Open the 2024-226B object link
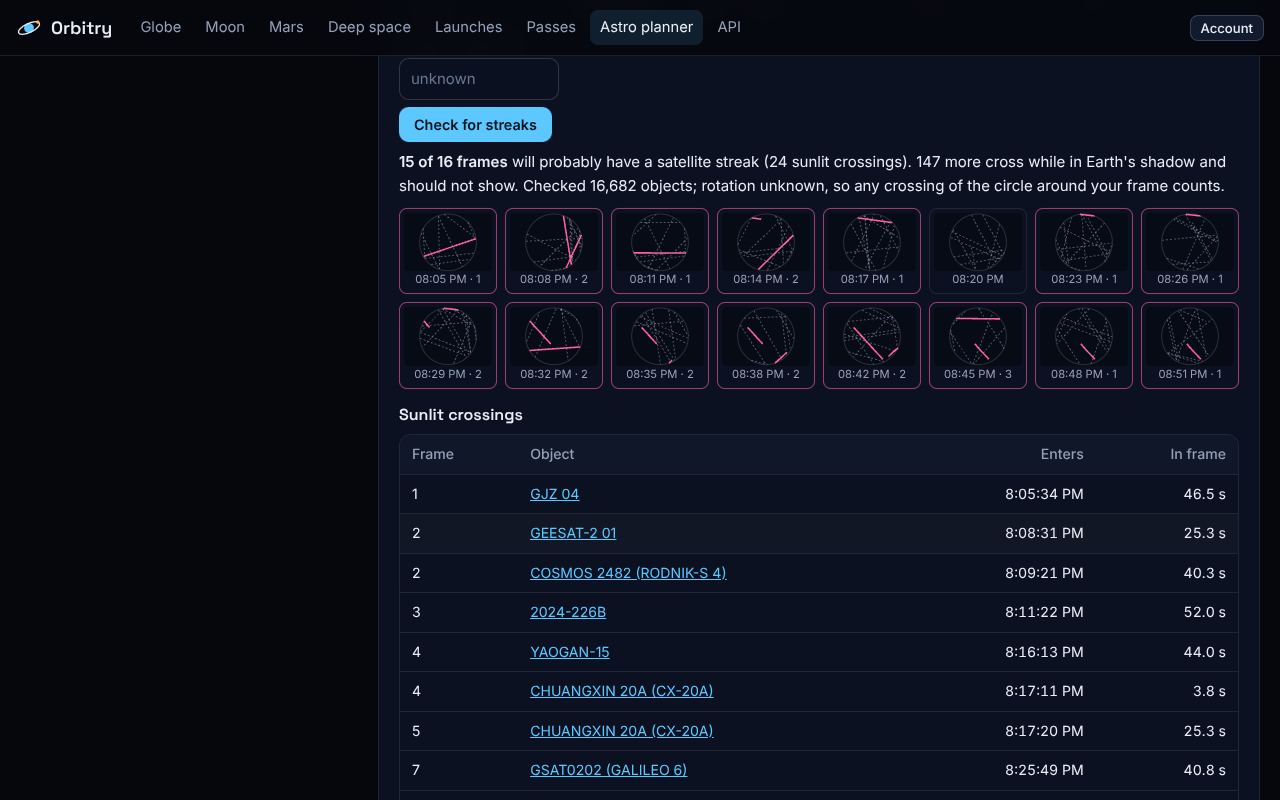The height and width of the screenshot is (800, 1280). tap(568, 612)
